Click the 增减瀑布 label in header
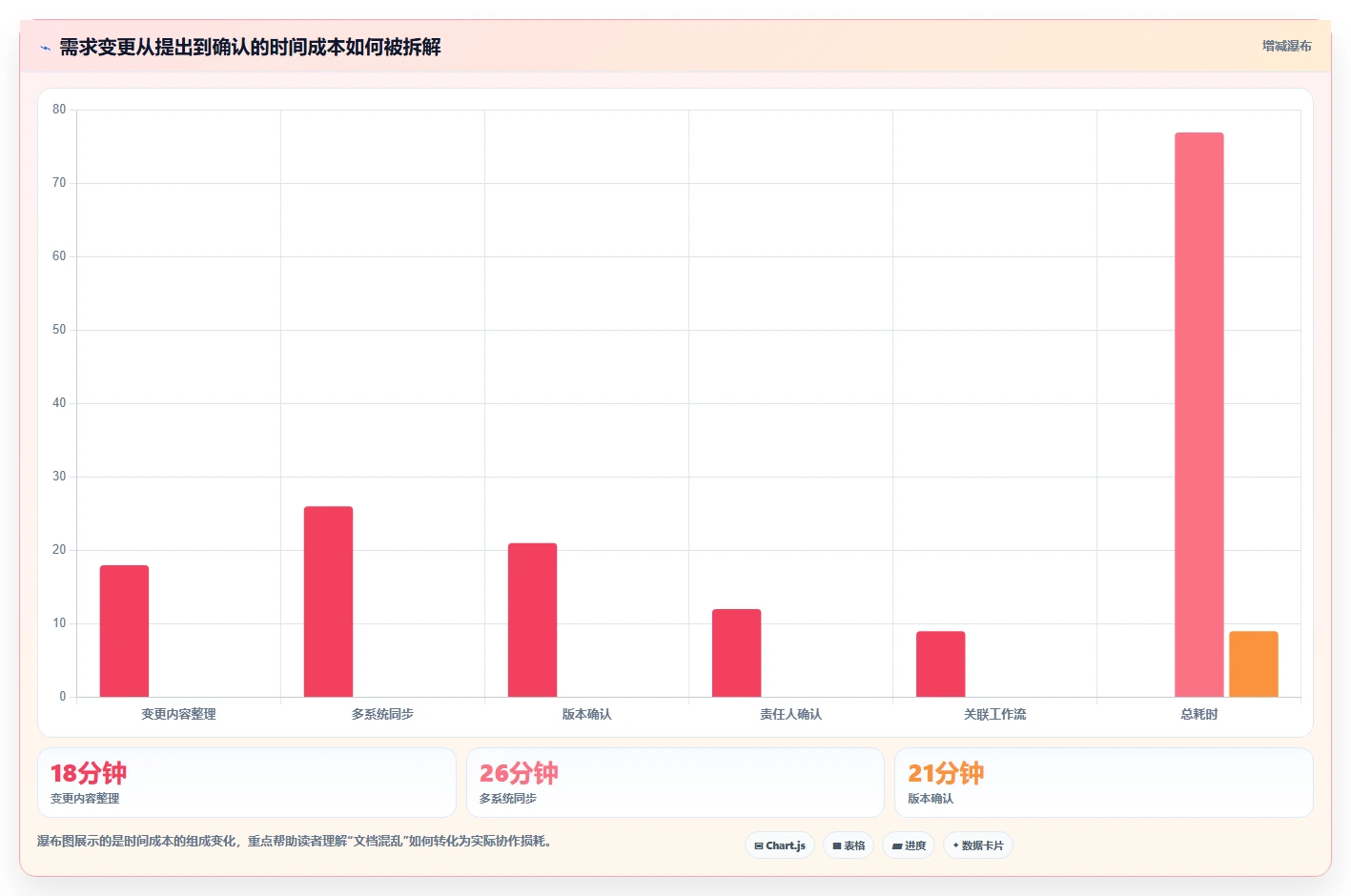 click(1286, 46)
